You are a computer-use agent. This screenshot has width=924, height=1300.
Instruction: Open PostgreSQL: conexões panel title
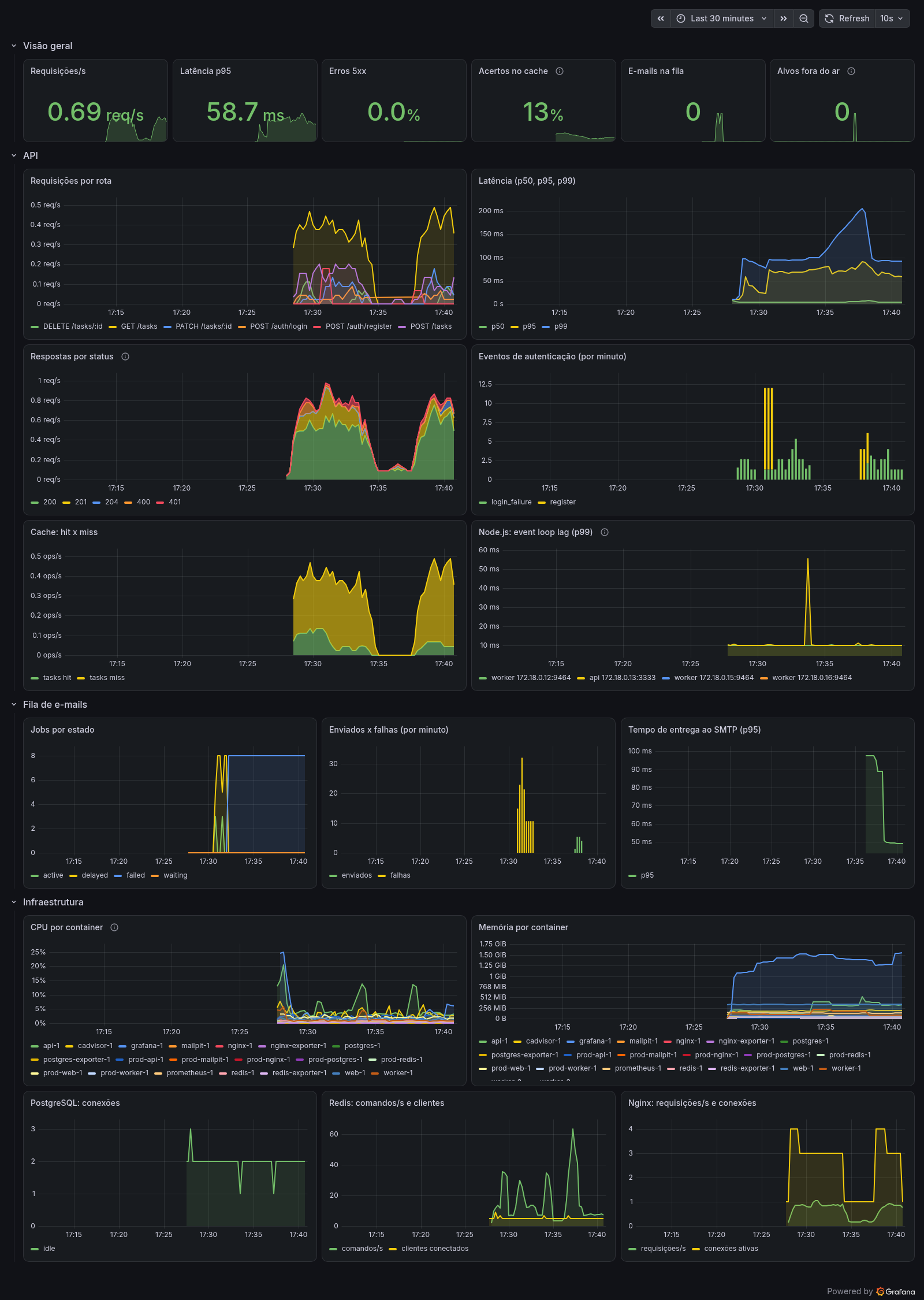pyautogui.click(x=75, y=1103)
